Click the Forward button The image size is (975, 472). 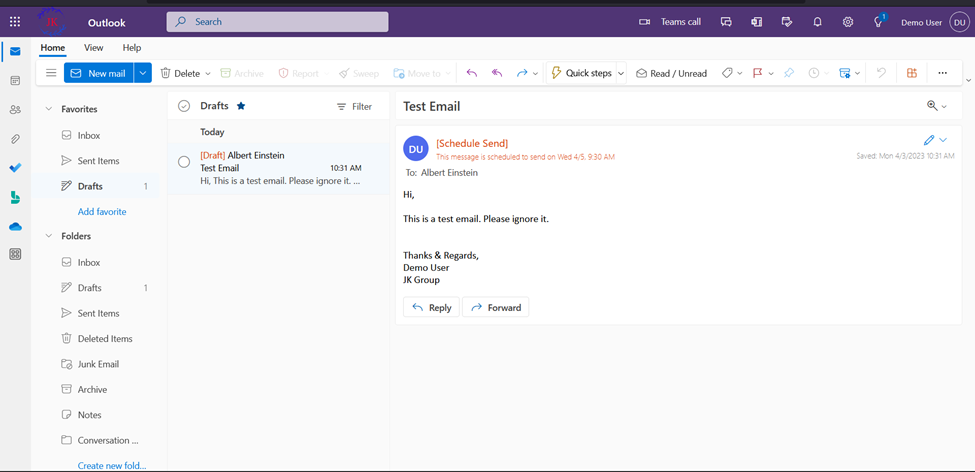tap(495, 307)
